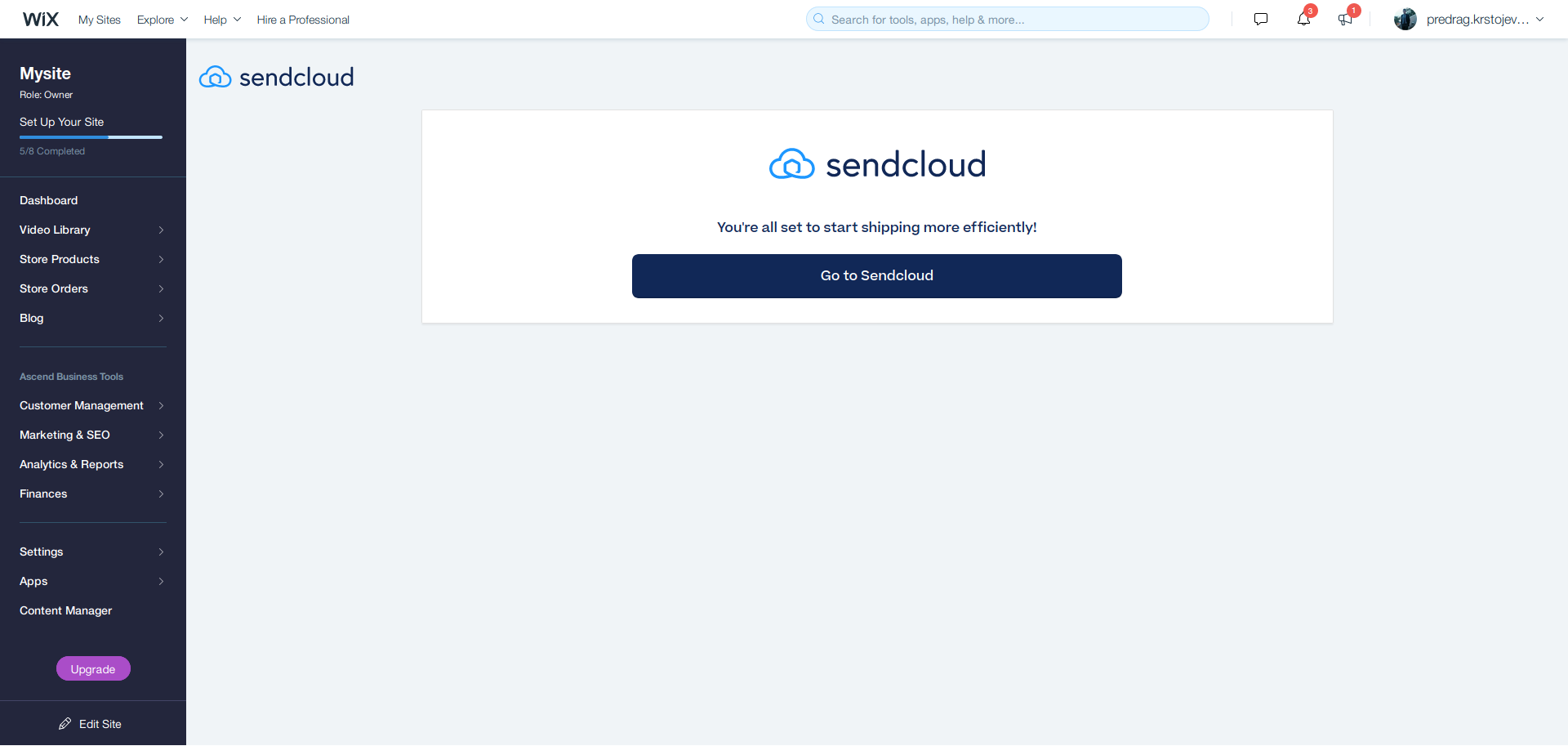
Task: Select Apps sidebar item
Action: pos(93,581)
